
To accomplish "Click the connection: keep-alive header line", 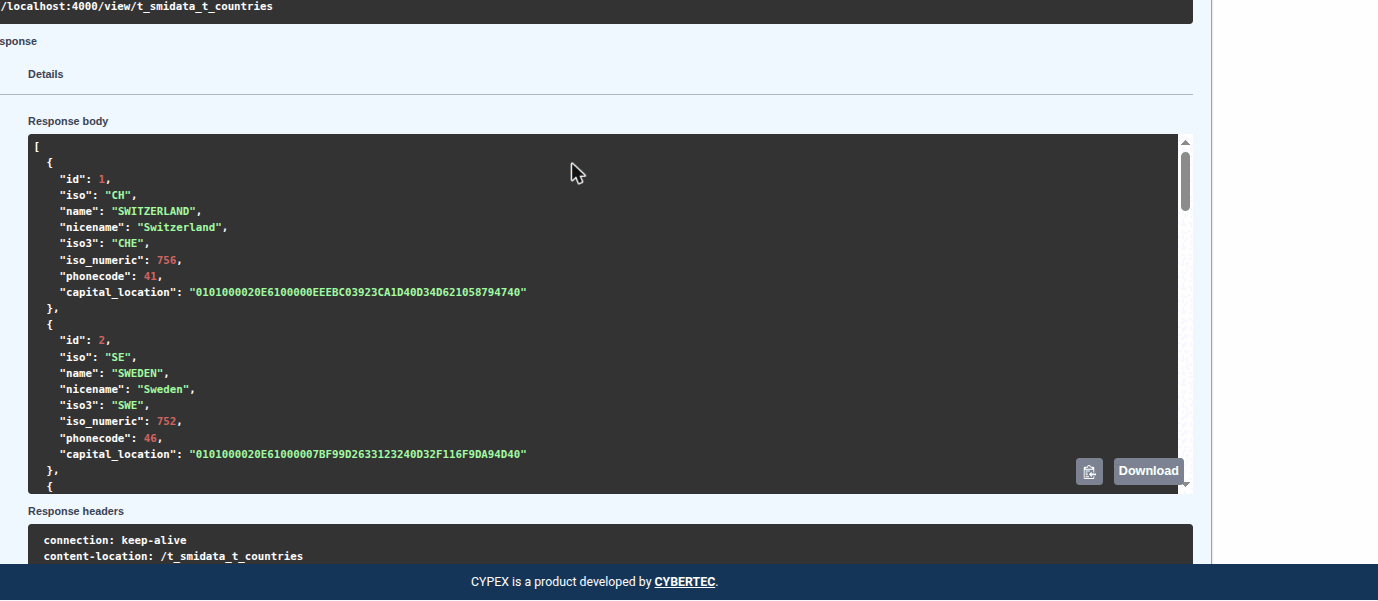I will point(115,540).
